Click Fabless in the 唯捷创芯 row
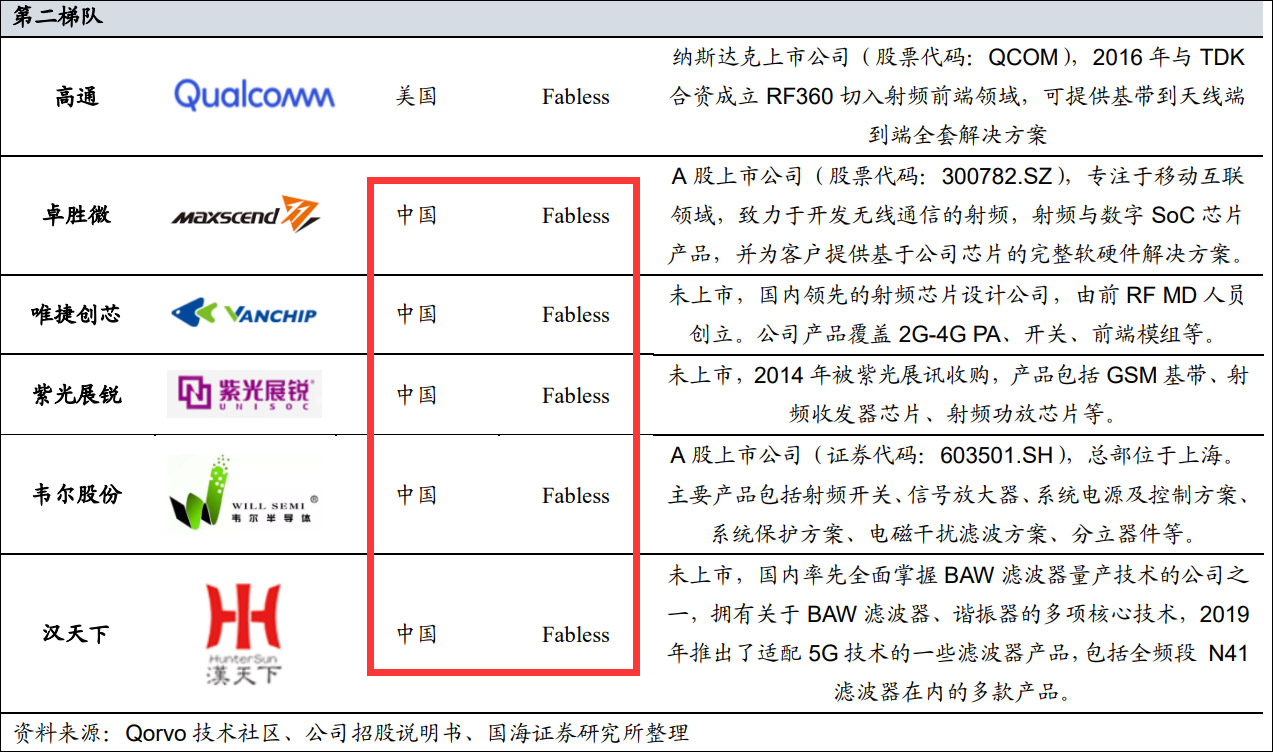 [x=576, y=314]
